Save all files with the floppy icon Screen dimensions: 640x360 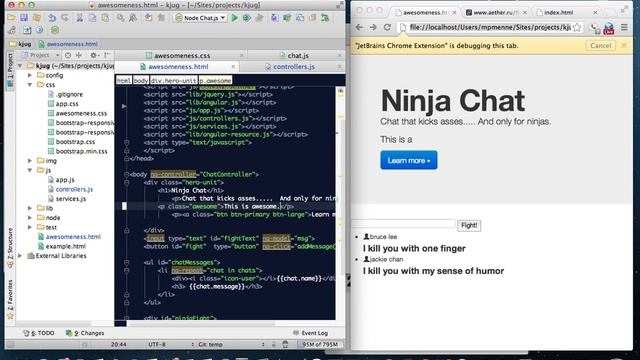tap(24, 18)
